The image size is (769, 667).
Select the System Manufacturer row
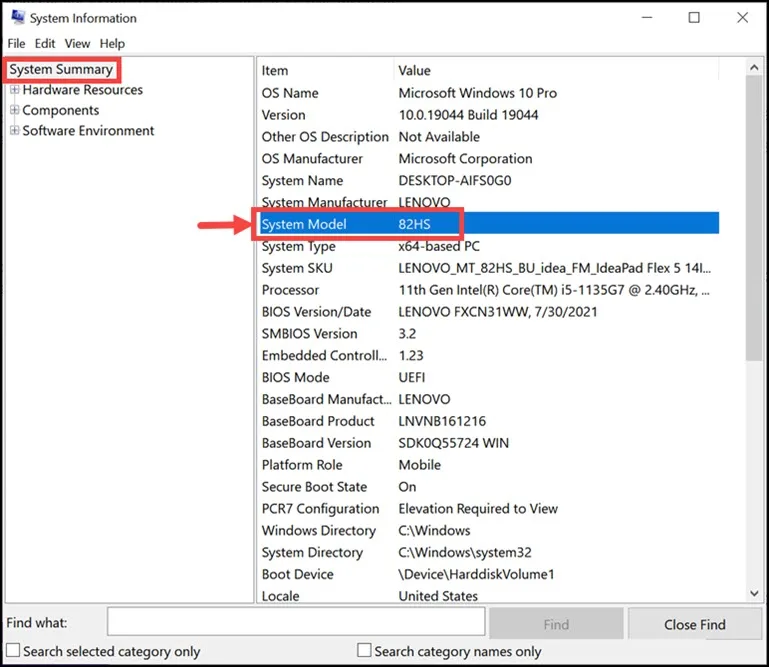click(x=488, y=202)
